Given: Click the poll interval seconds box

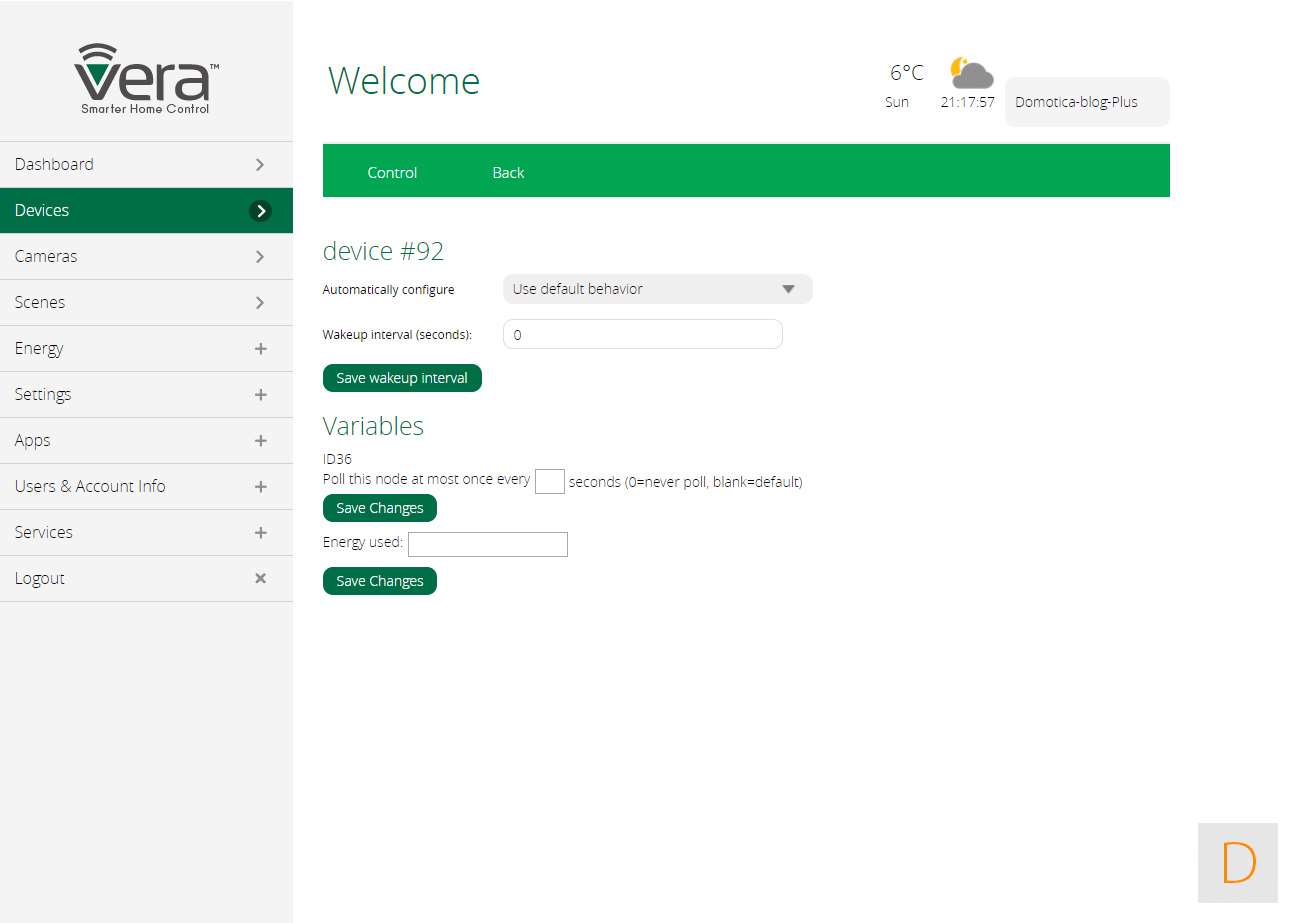Looking at the screenshot, I should tap(549, 481).
